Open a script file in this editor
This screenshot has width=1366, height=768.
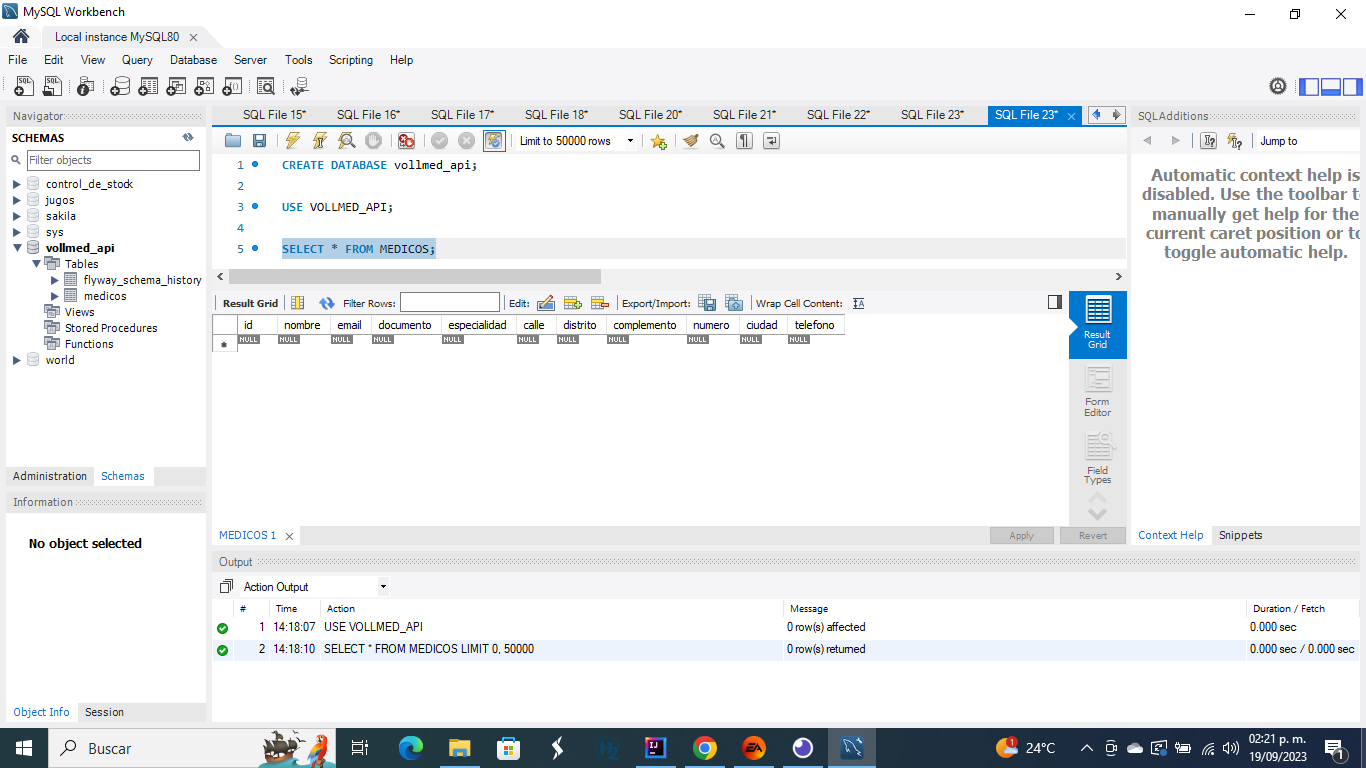[233, 141]
